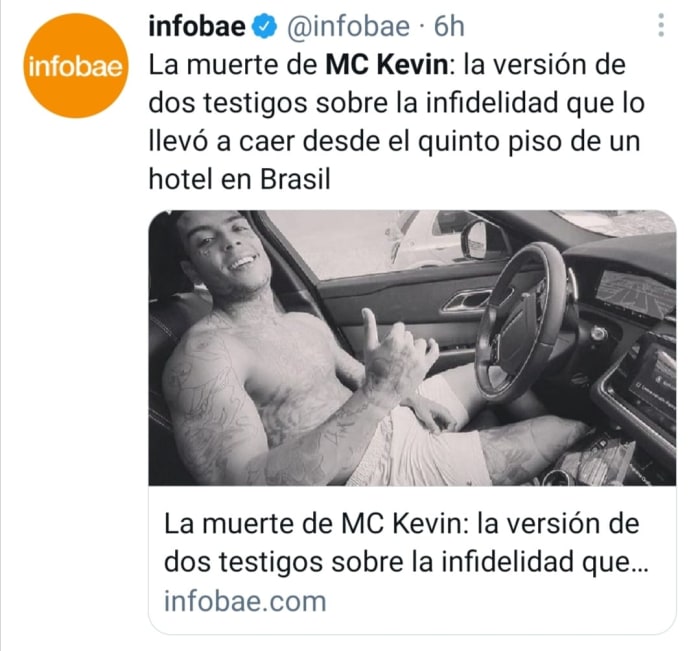Click the orange infobae logo text
Image resolution: width=700 pixels, height=651 pixels.
75,67
